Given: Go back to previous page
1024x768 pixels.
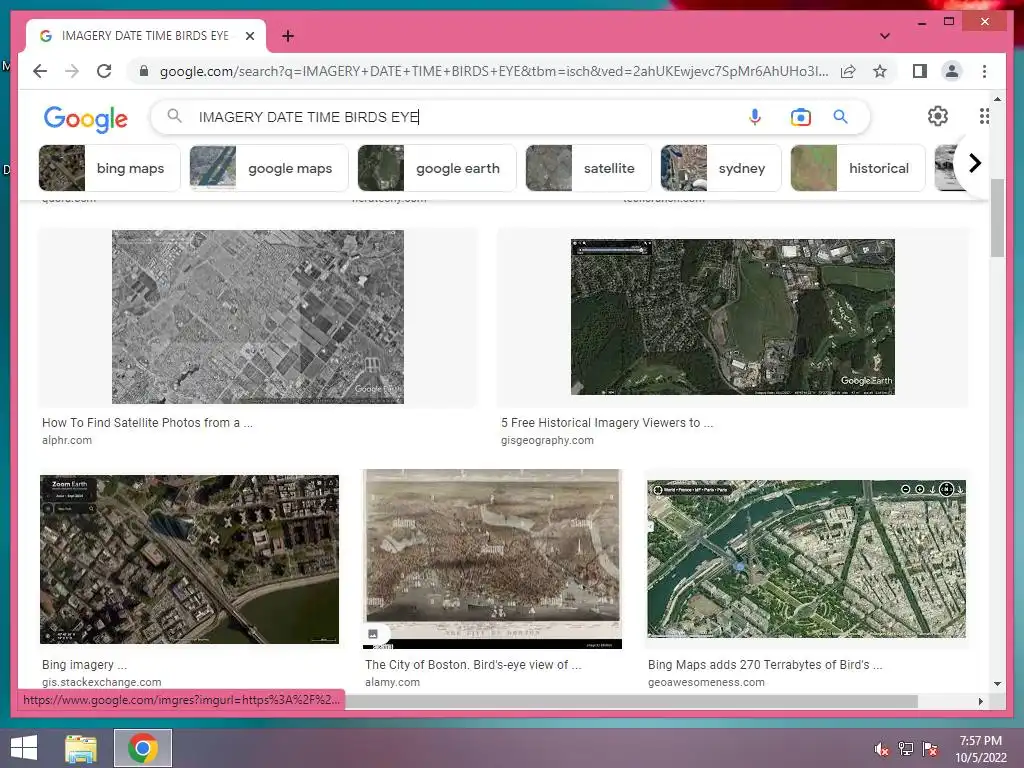Looking at the screenshot, I should pos(40,71).
